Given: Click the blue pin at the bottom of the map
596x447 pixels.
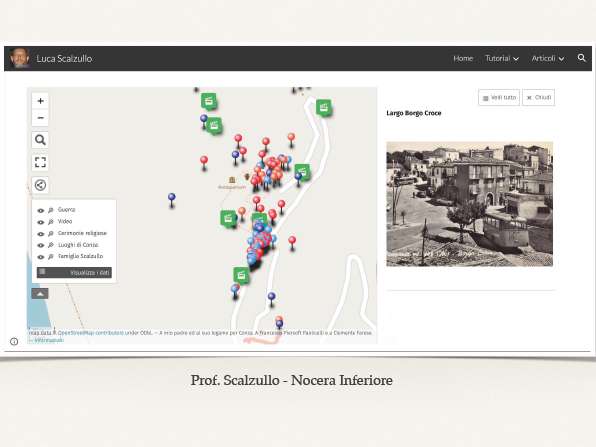Looking at the screenshot, I should 279,325.
